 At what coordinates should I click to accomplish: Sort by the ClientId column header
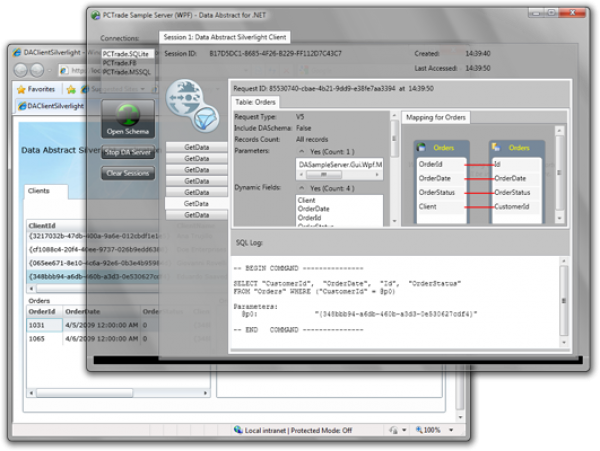click(x=42, y=226)
